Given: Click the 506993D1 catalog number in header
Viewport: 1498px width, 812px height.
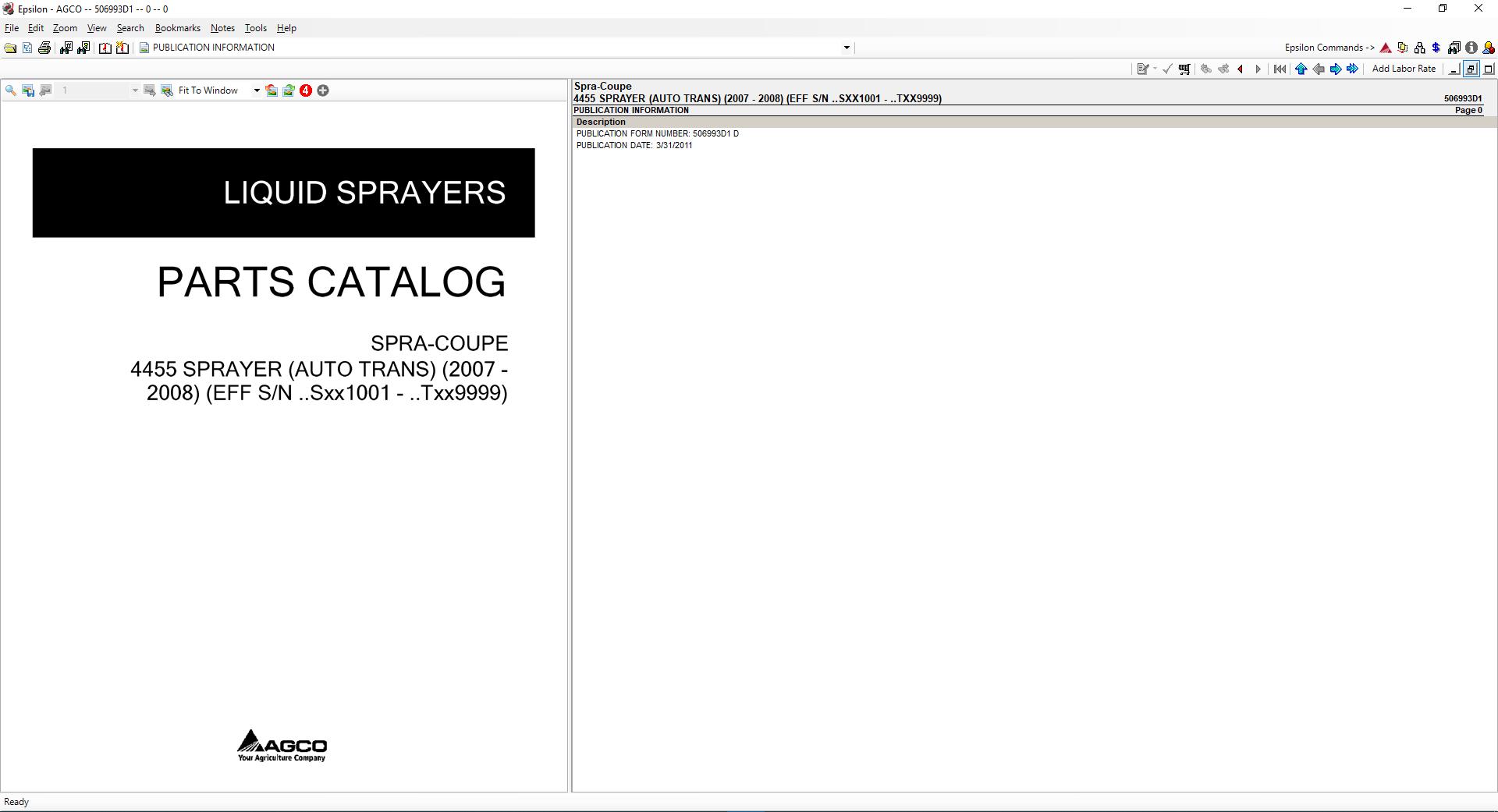Looking at the screenshot, I should pyautogui.click(x=1463, y=98).
